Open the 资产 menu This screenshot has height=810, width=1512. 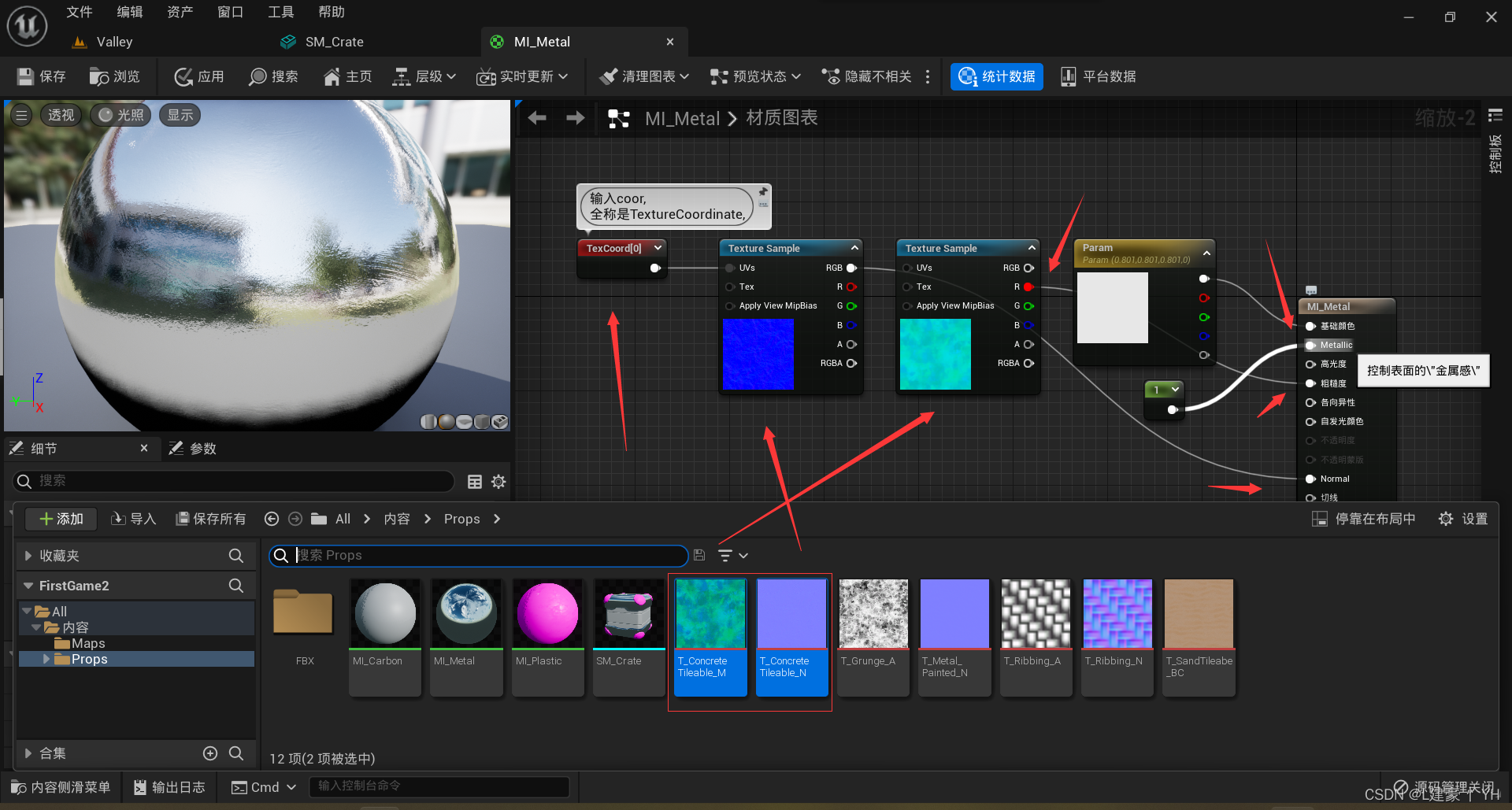coord(180,12)
